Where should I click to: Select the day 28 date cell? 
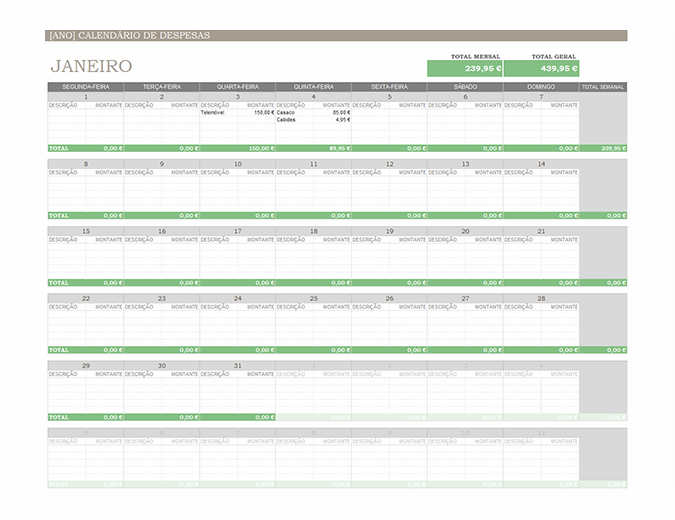(541, 298)
